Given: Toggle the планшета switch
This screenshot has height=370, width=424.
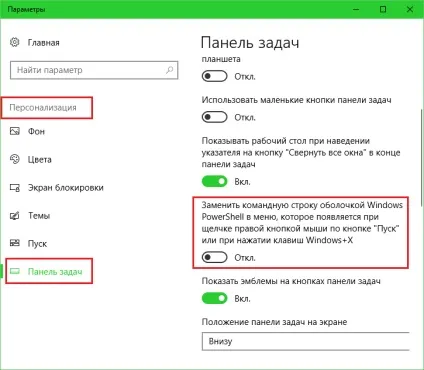Looking at the screenshot, I should 214,76.
